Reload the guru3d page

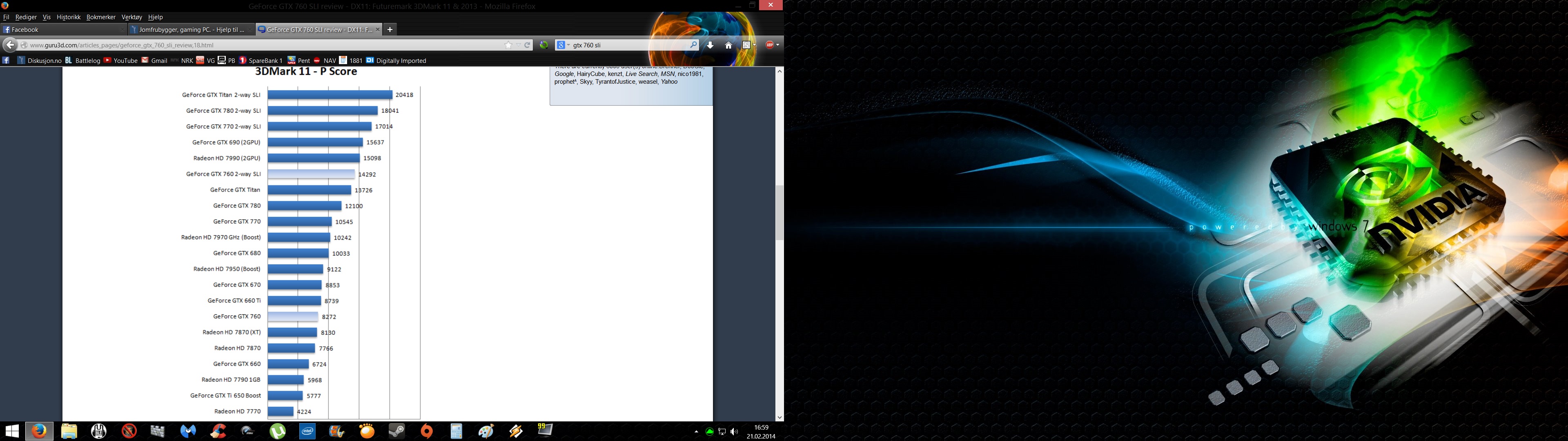click(528, 45)
